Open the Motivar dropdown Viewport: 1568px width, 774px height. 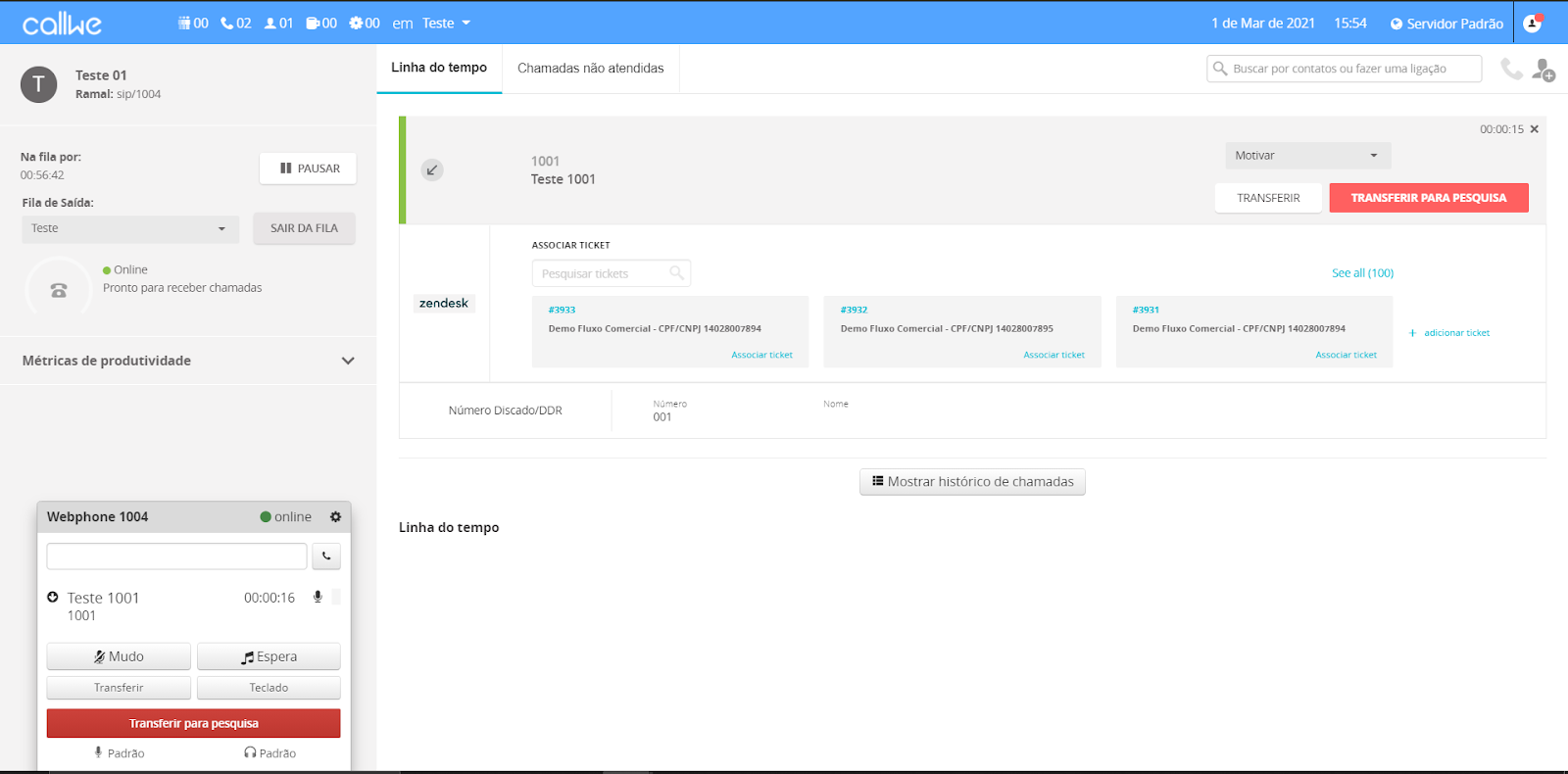point(1307,156)
